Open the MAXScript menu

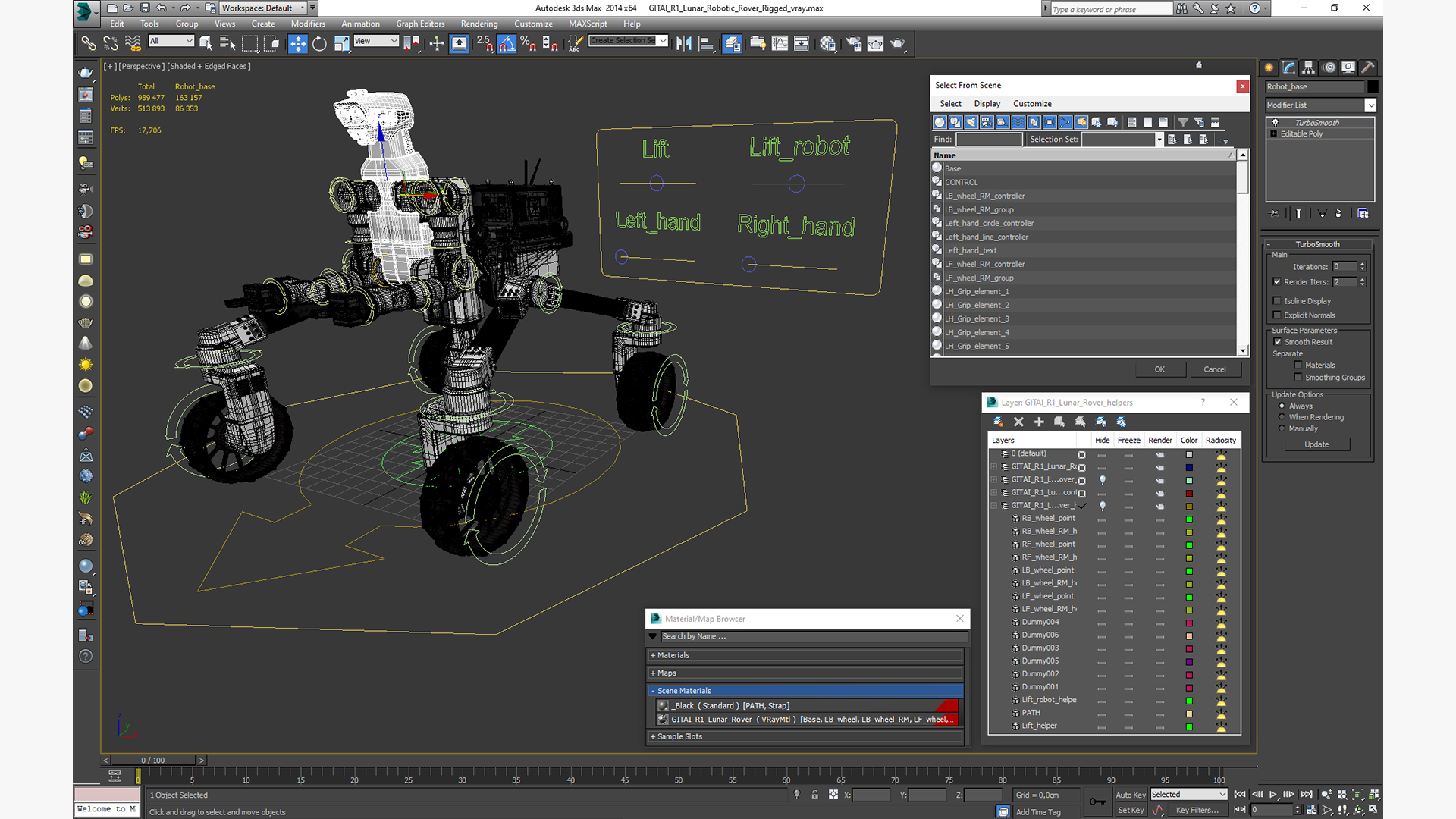pyautogui.click(x=588, y=24)
